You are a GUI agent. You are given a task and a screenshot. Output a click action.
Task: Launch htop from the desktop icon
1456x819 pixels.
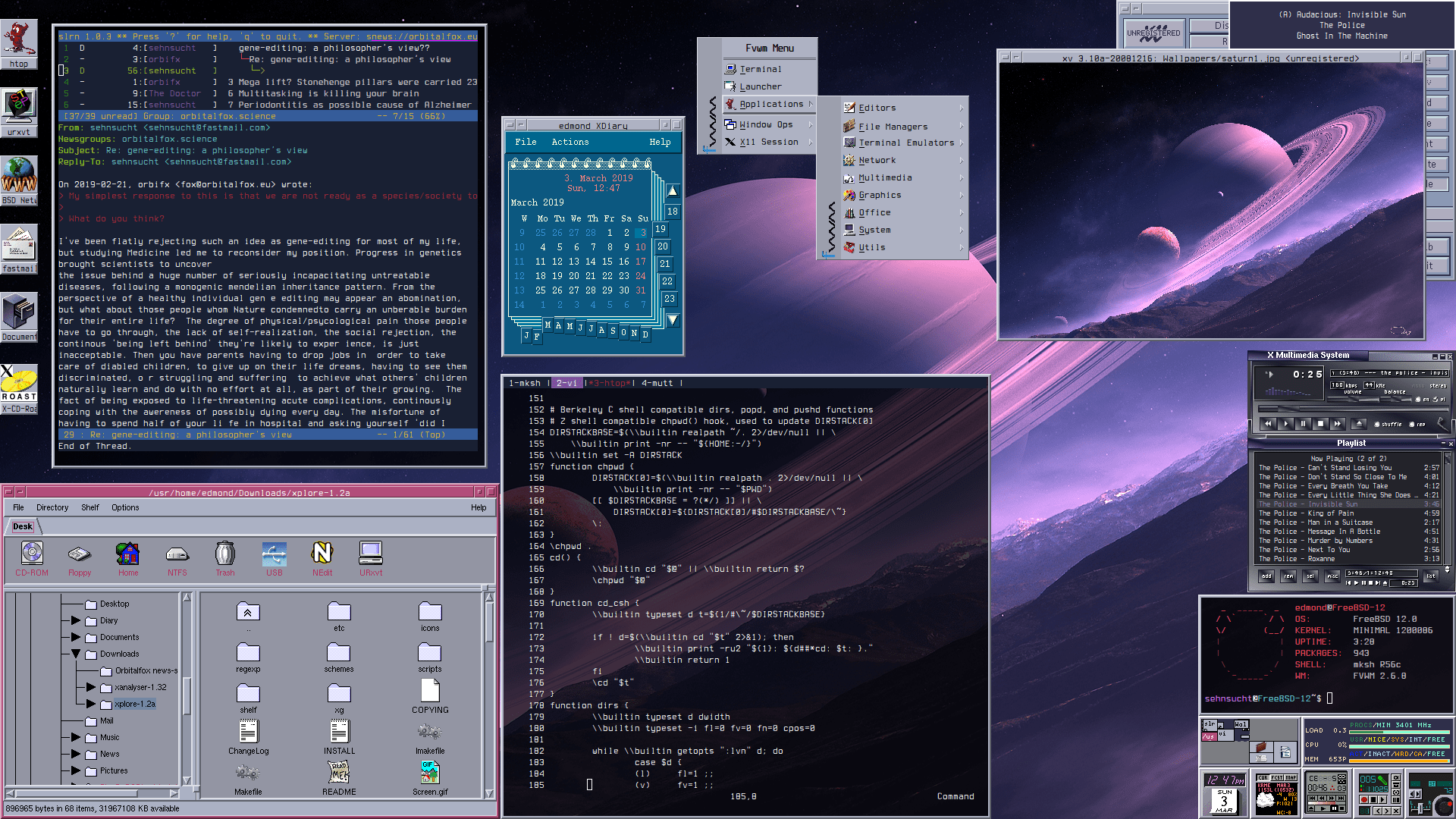coord(19,38)
